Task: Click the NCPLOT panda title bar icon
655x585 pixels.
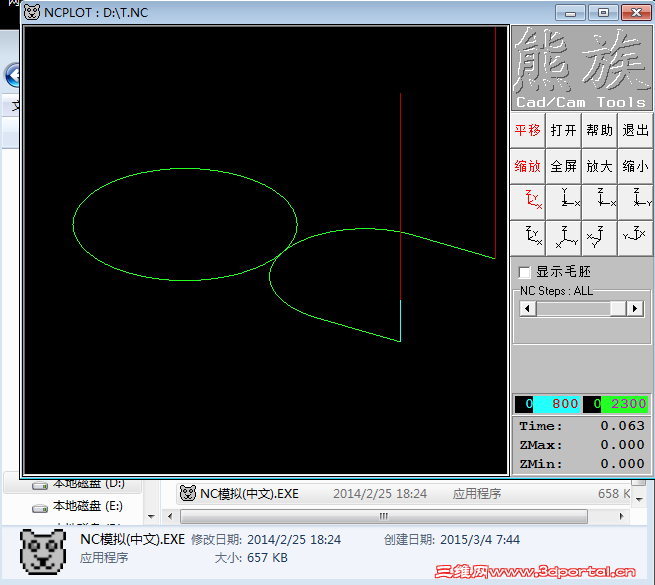Action: click(x=32, y=13)
